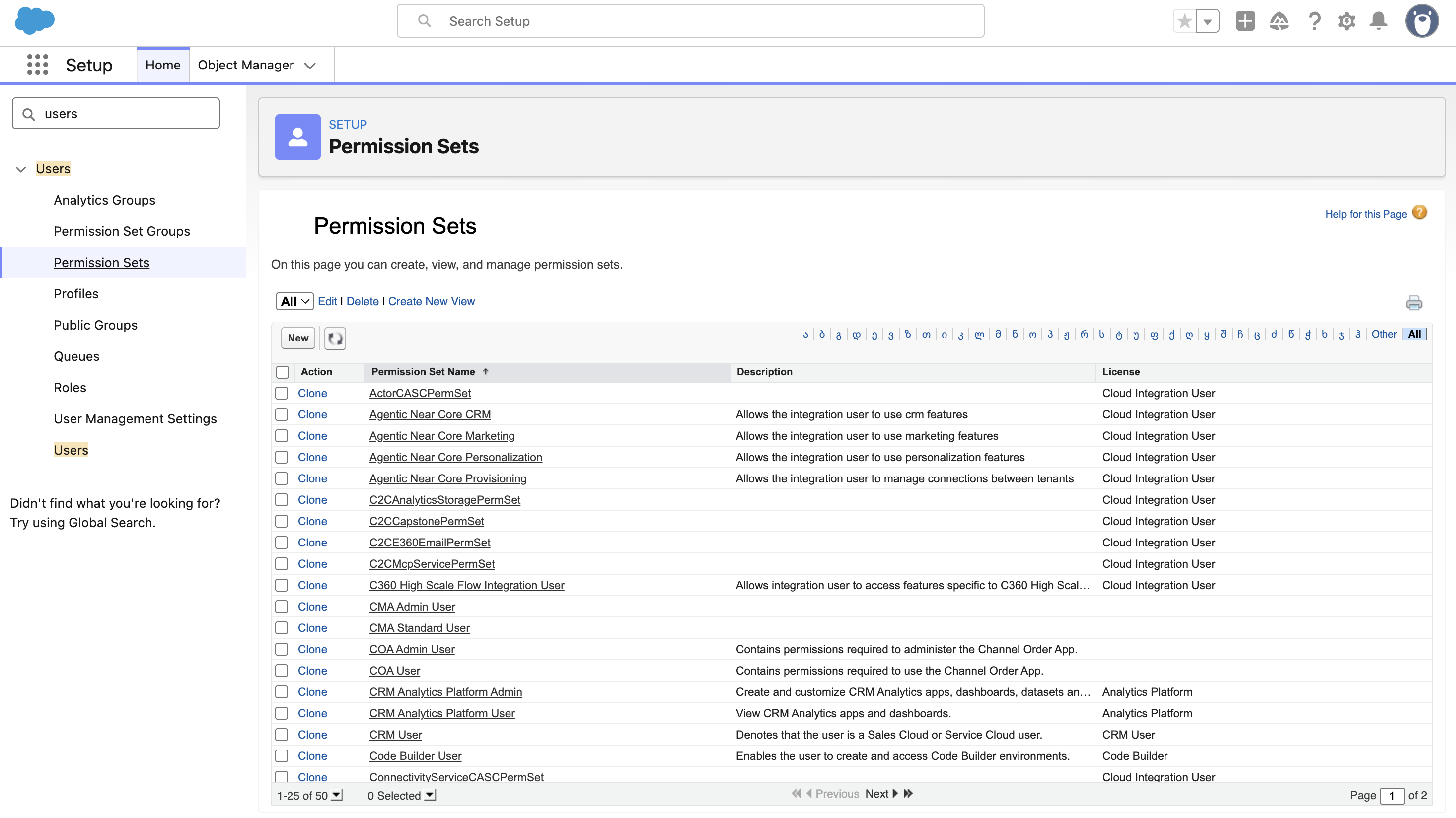Click the printable view printer icon
The width and height of the screenshot is (1456, 818).
coord(1414,303)
